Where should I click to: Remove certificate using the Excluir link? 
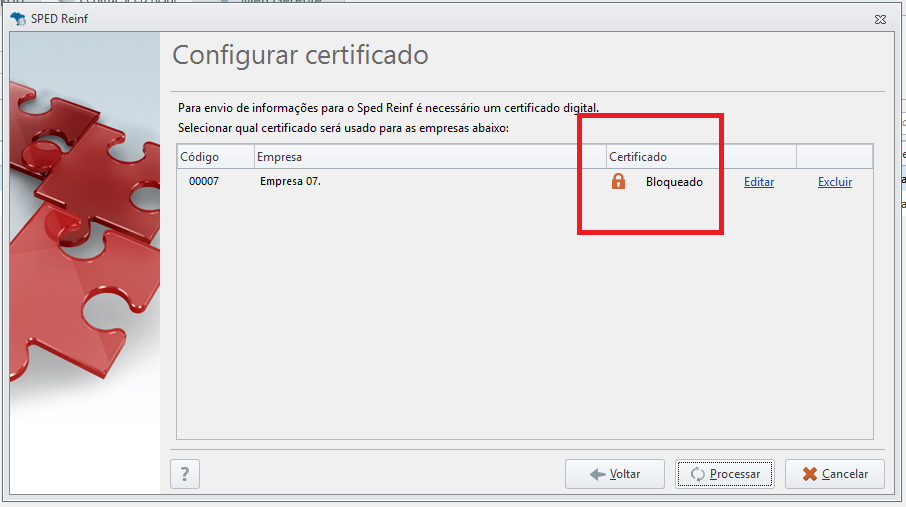835,182
